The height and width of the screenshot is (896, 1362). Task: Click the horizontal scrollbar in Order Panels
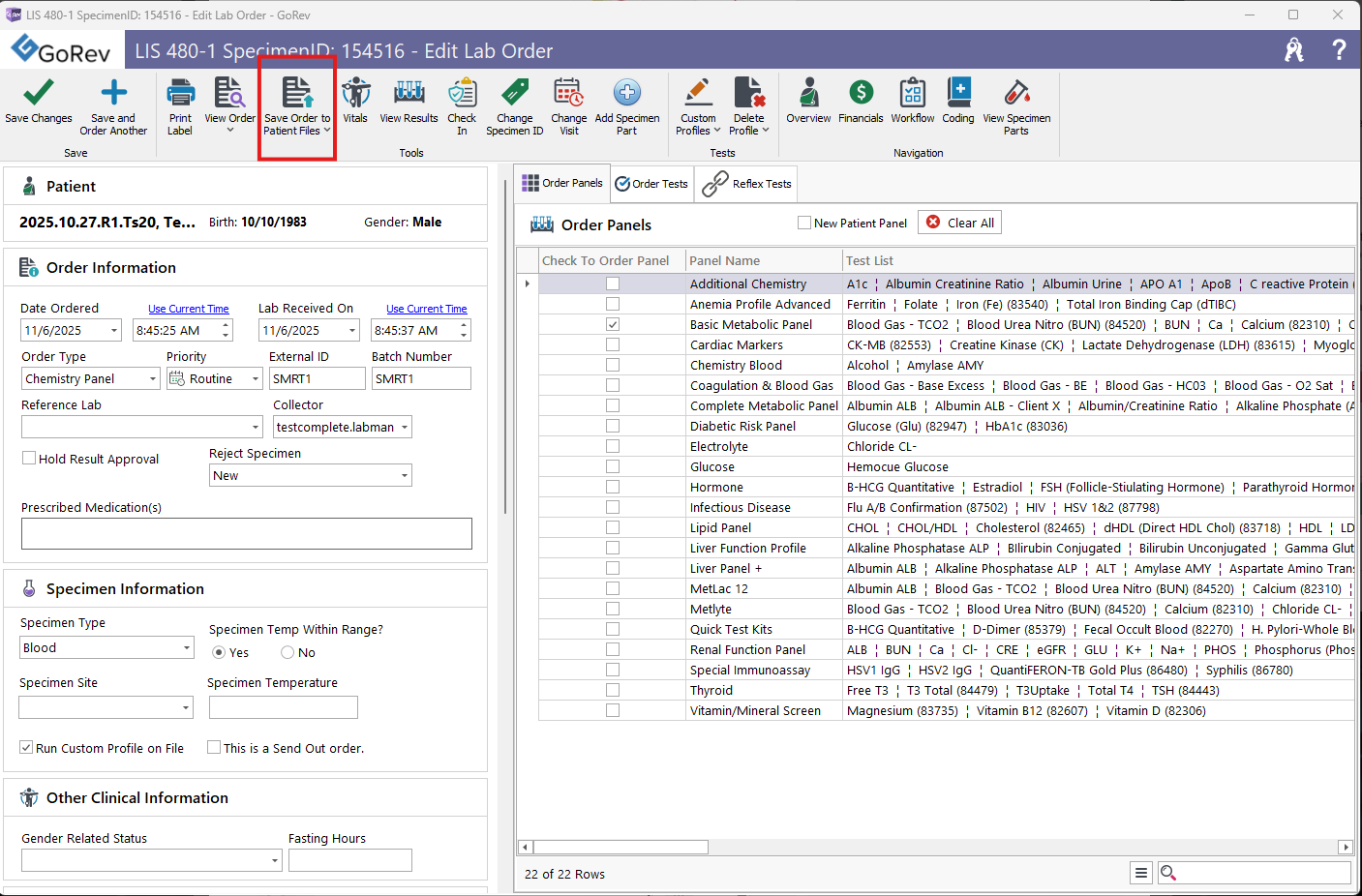pyautogui.click(x=620, y=848)
